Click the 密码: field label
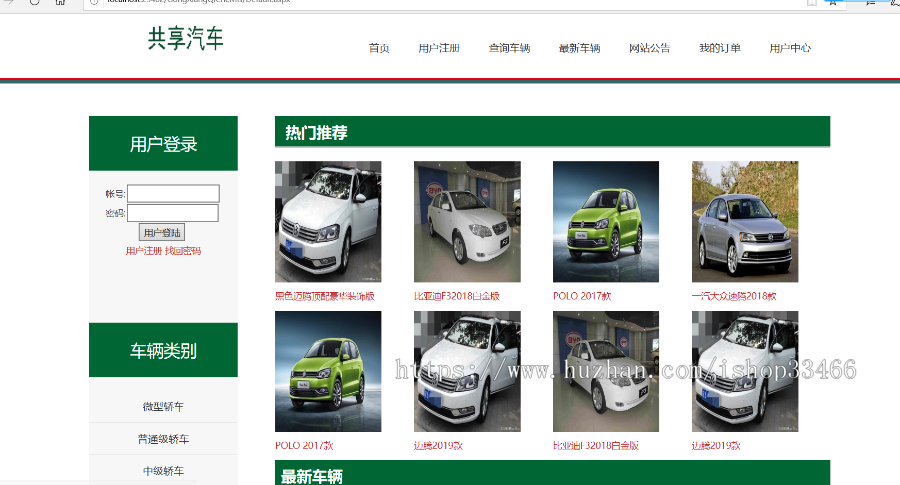Image resolution: width=900 pixels, height=485 pixels. click(115, 213)
